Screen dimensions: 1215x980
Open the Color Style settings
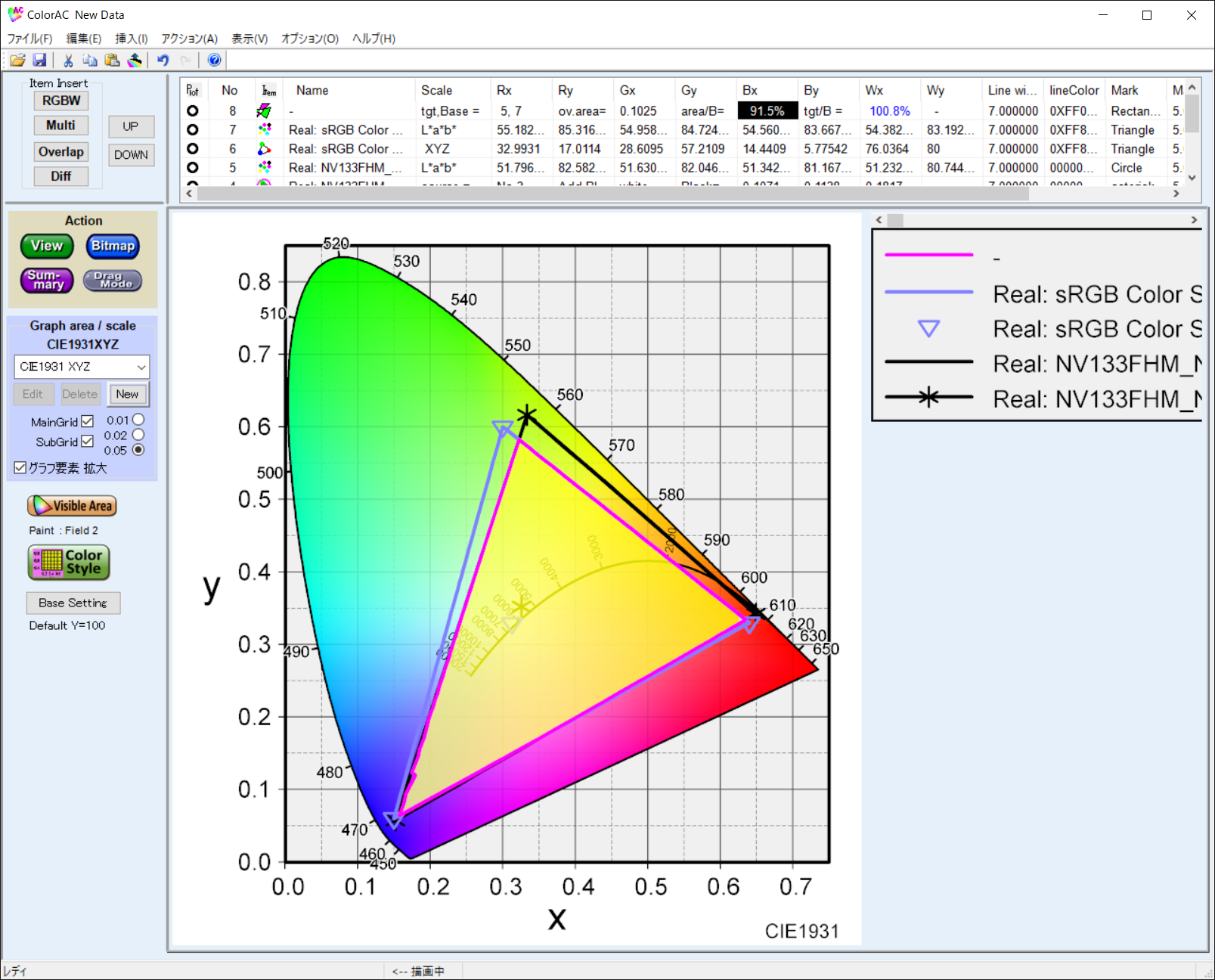pyautogui.click(x=69, y=563)
